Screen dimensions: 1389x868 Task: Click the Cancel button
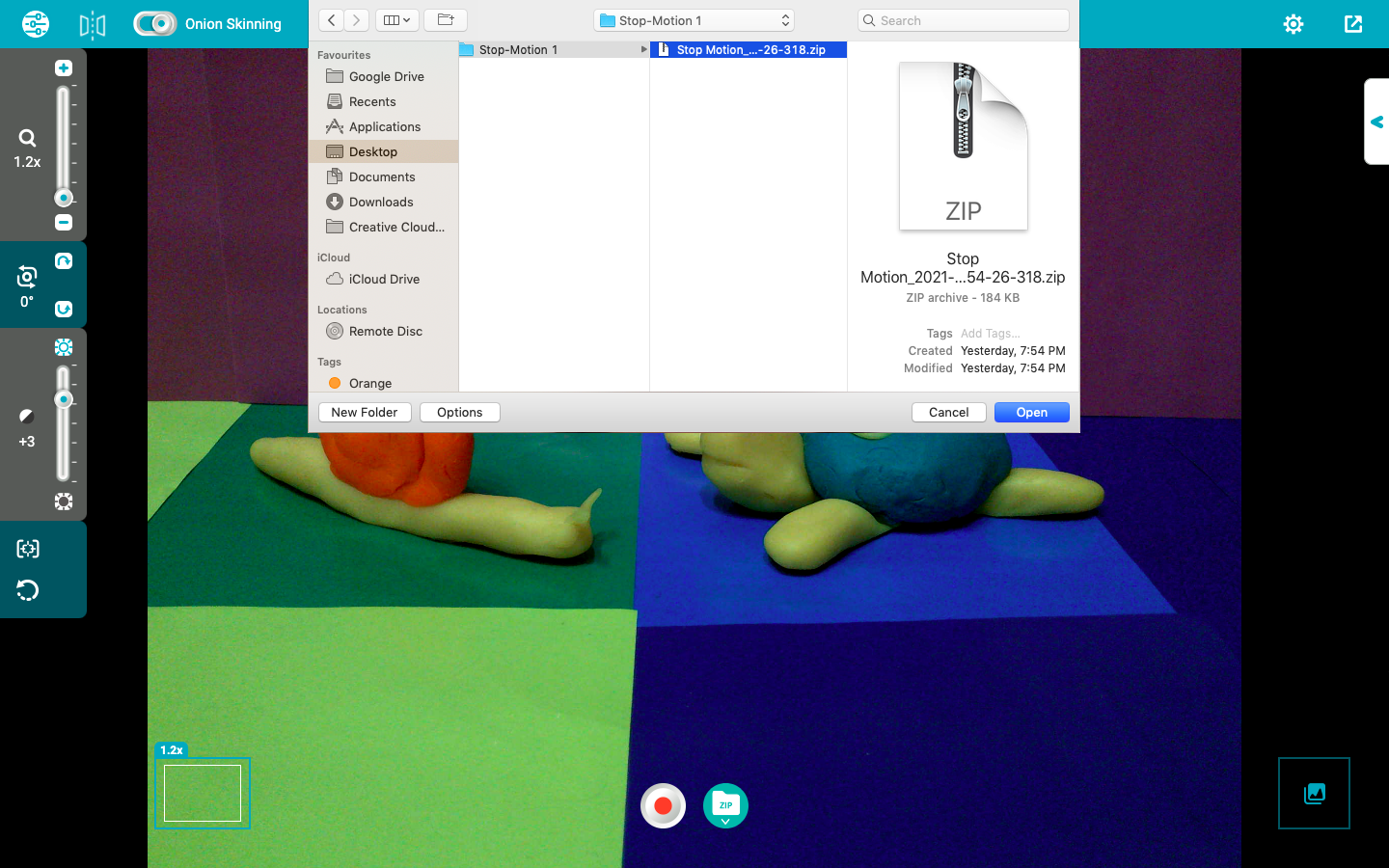pyautogui.click(x=948, y=412)
